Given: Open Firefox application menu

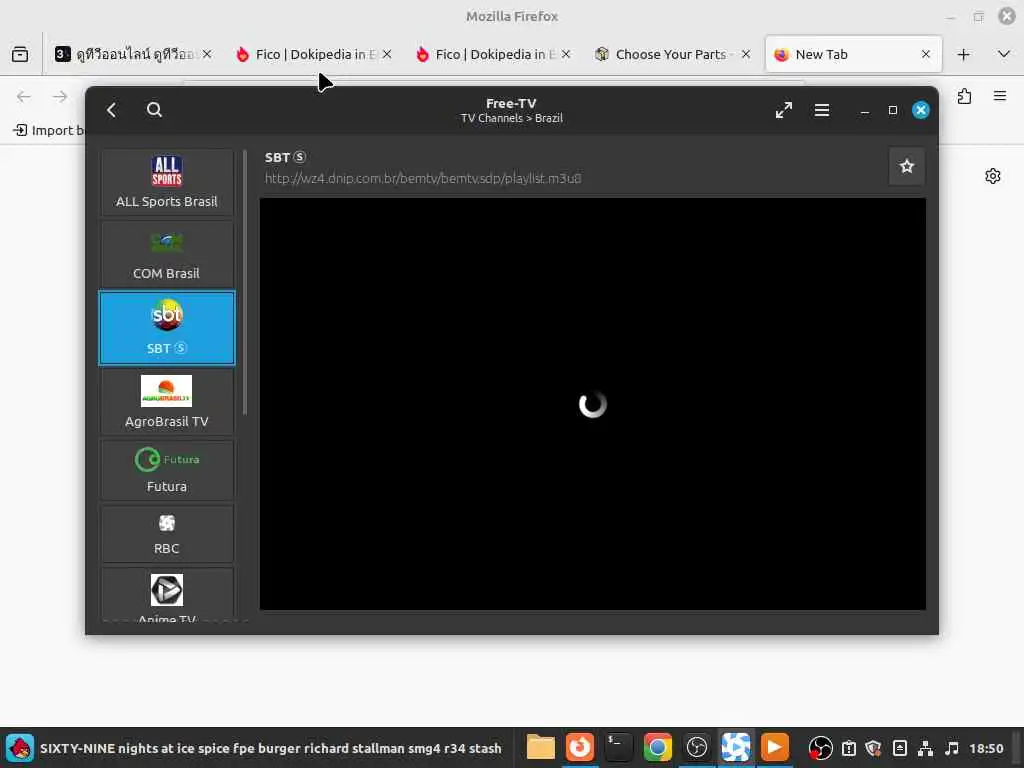Looking at the screenshot, I should point(1000,97).
